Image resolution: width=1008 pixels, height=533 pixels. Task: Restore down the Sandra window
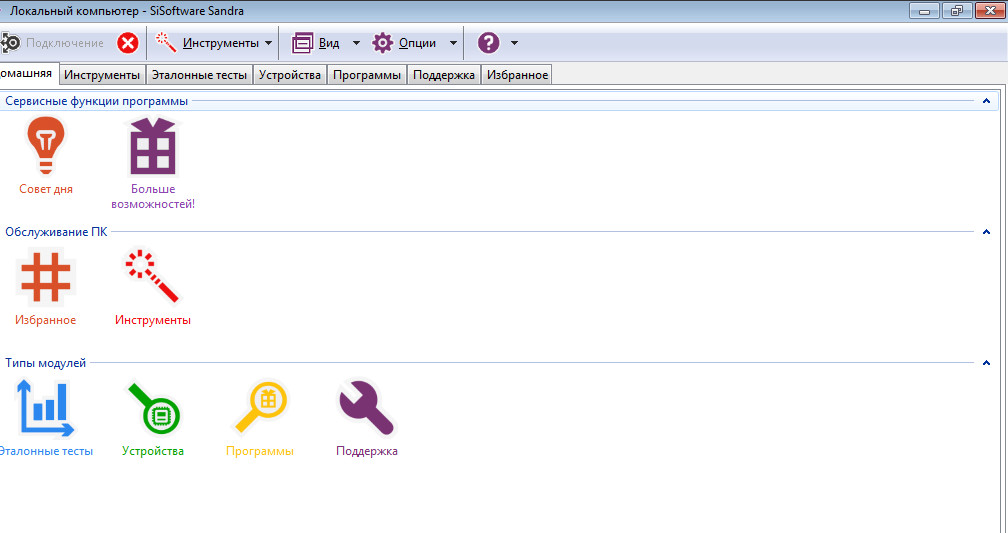coord(957,11)
